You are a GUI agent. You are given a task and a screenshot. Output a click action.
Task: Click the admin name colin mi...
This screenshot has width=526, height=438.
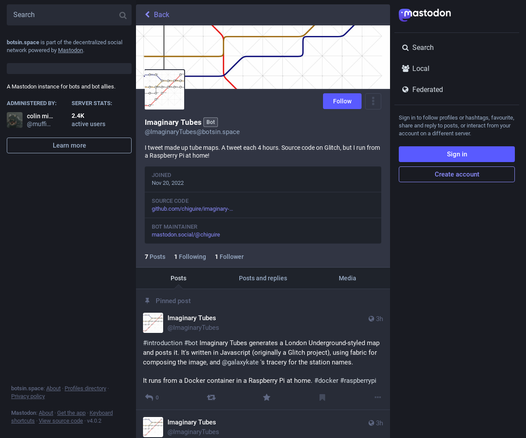40,116
